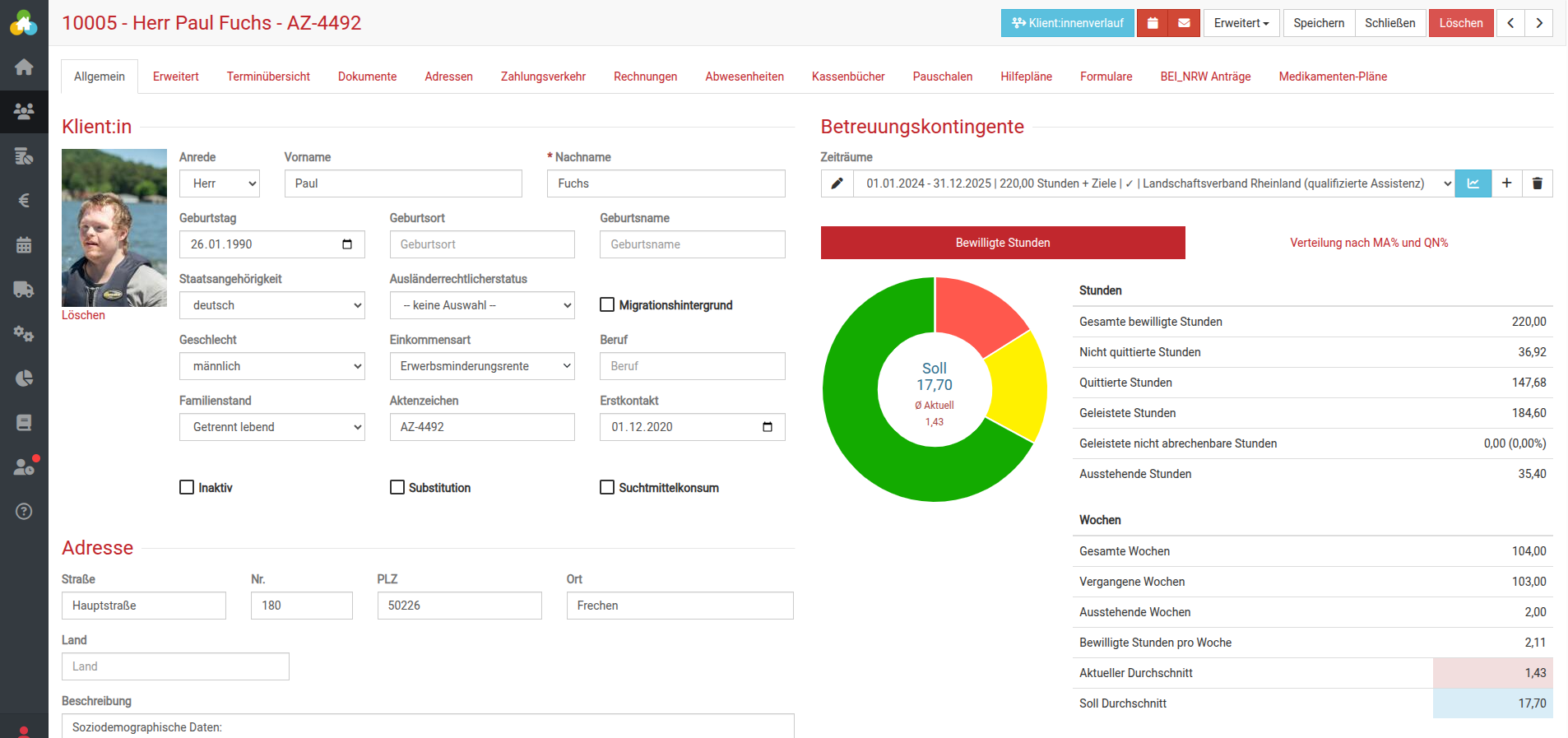Open the Erweitert dropdown button in header
The width and height of the screenshot is (1568, 738).
tap(1241, 23)
